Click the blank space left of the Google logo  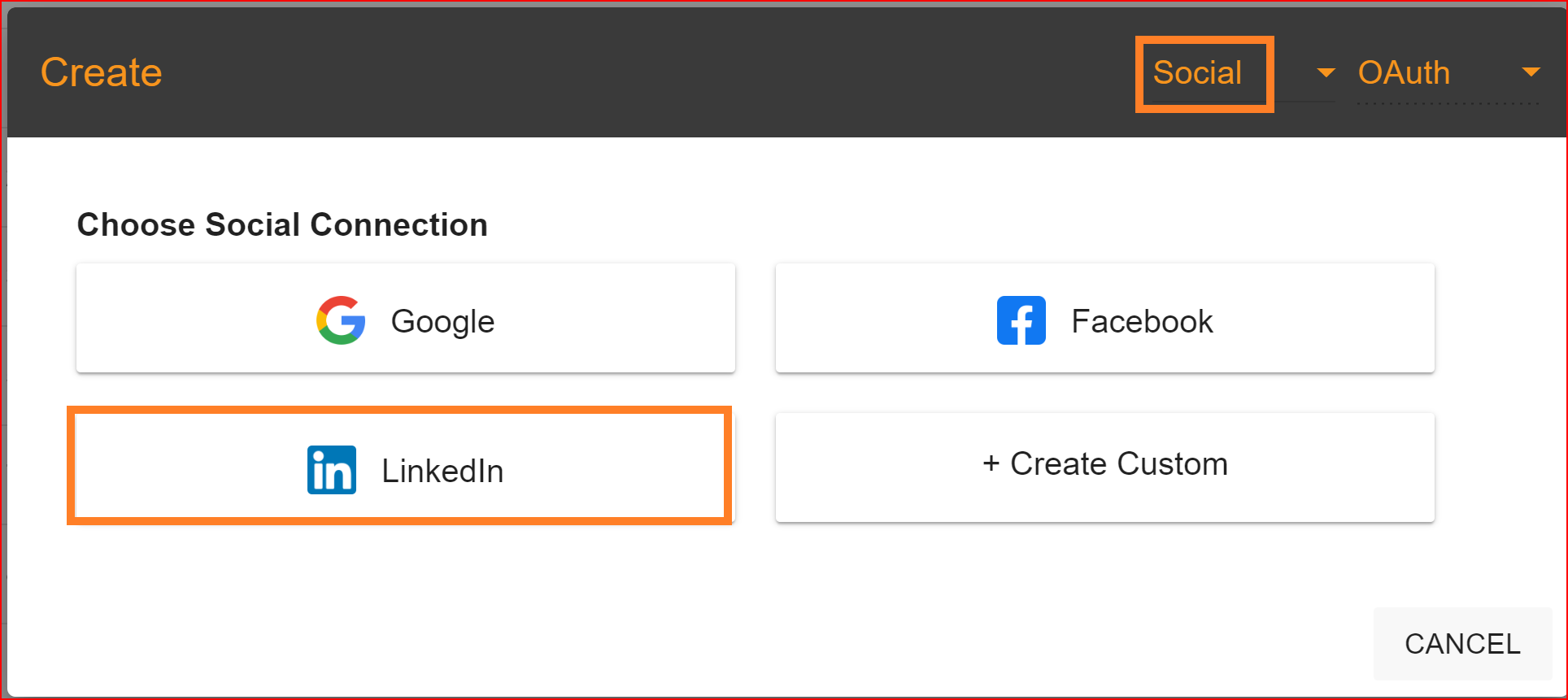pyautogui.click(x=195, y=319)
